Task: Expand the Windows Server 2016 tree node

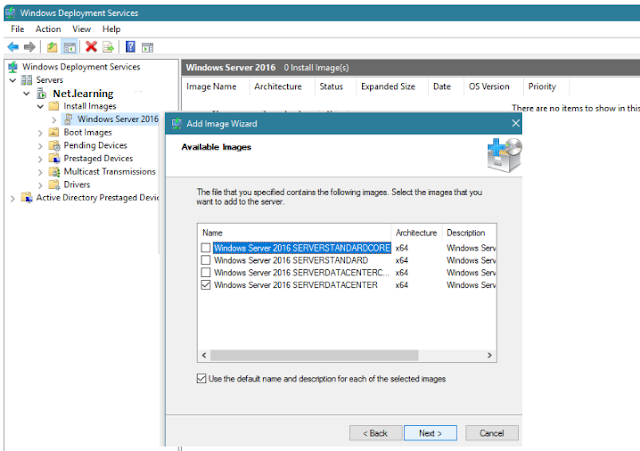Action: pos(54,120)
